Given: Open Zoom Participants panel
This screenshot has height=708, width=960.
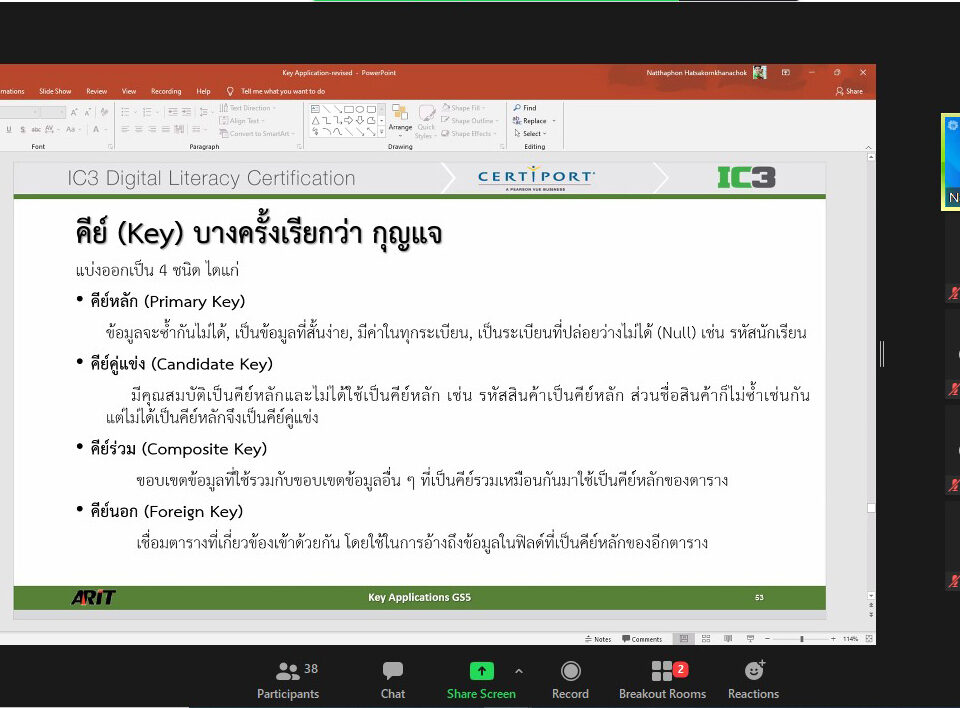Looking at the screenshot, I should coord(288,681).
